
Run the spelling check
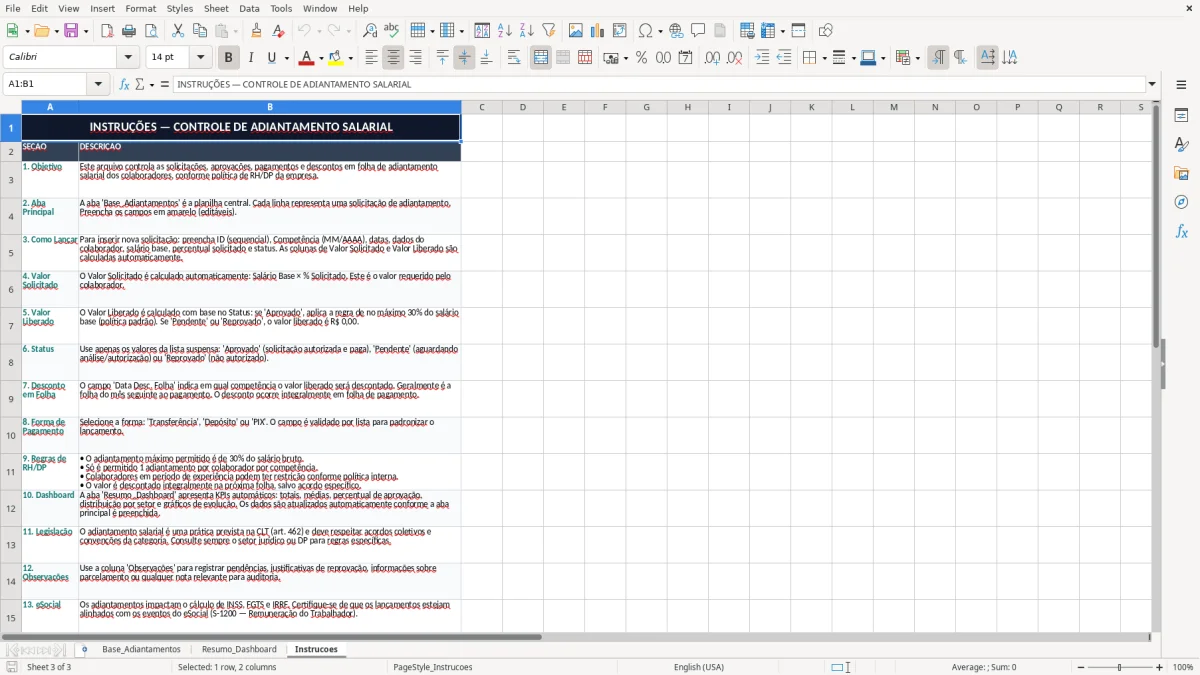pos(392,31)
